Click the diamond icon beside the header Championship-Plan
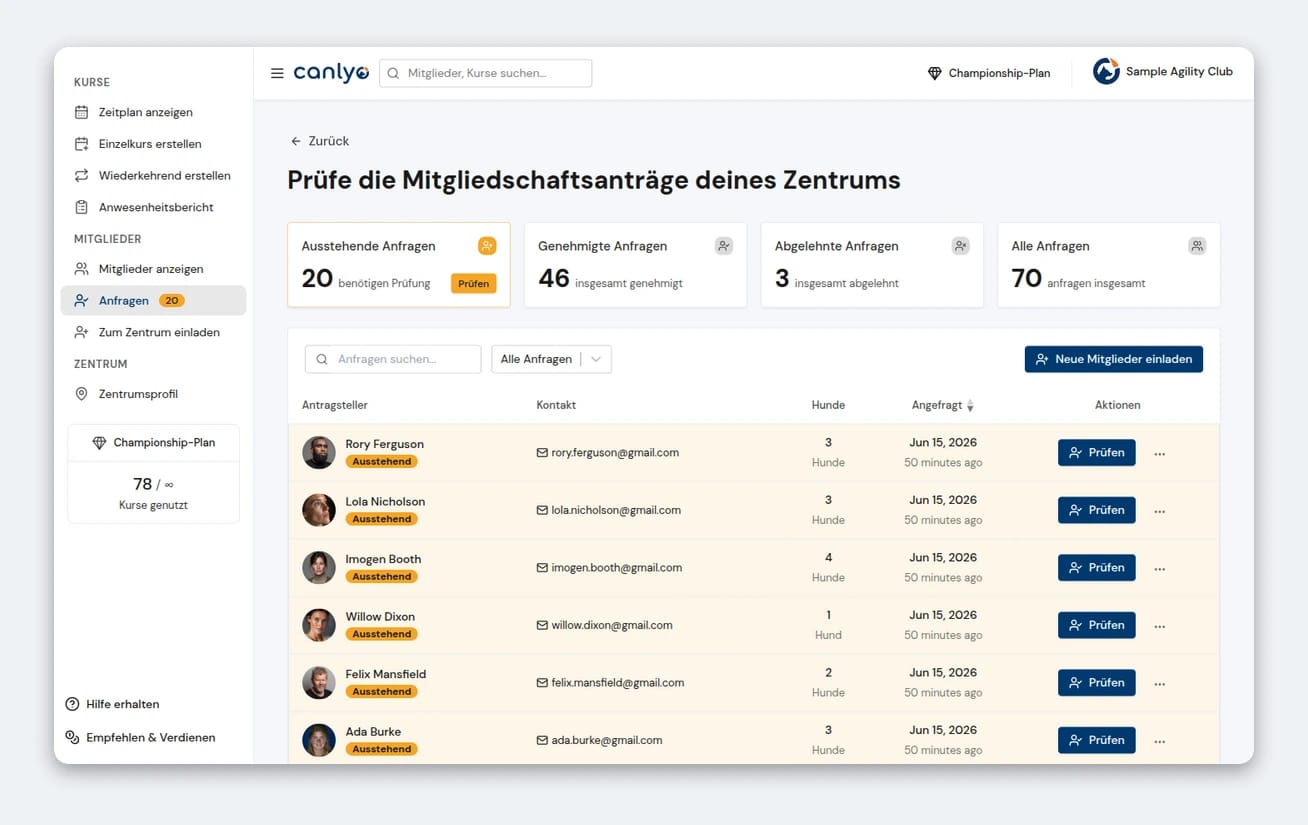This screenshot has height=825, width=1308. [935, 73]
